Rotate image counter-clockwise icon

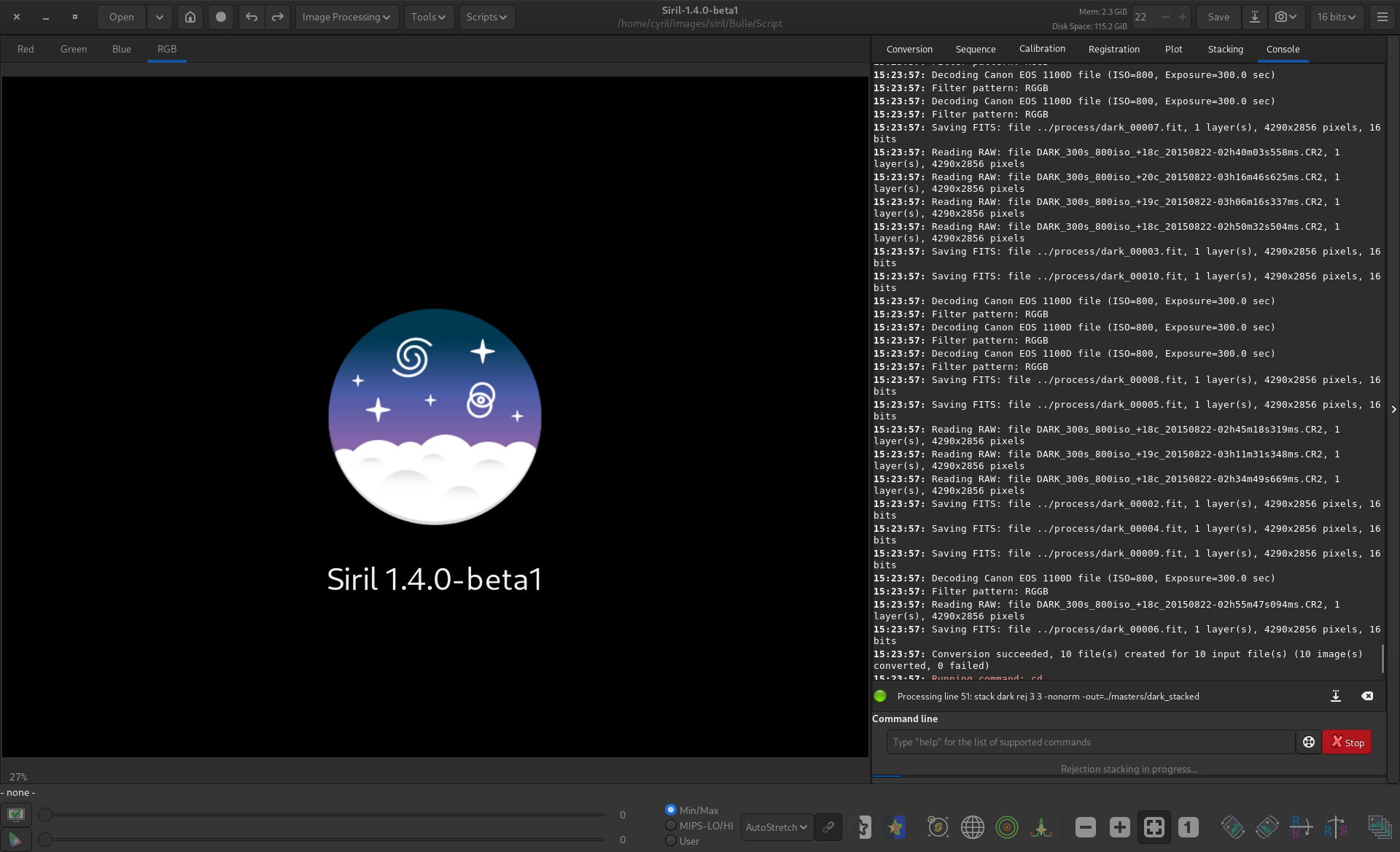coord(1232,826)
